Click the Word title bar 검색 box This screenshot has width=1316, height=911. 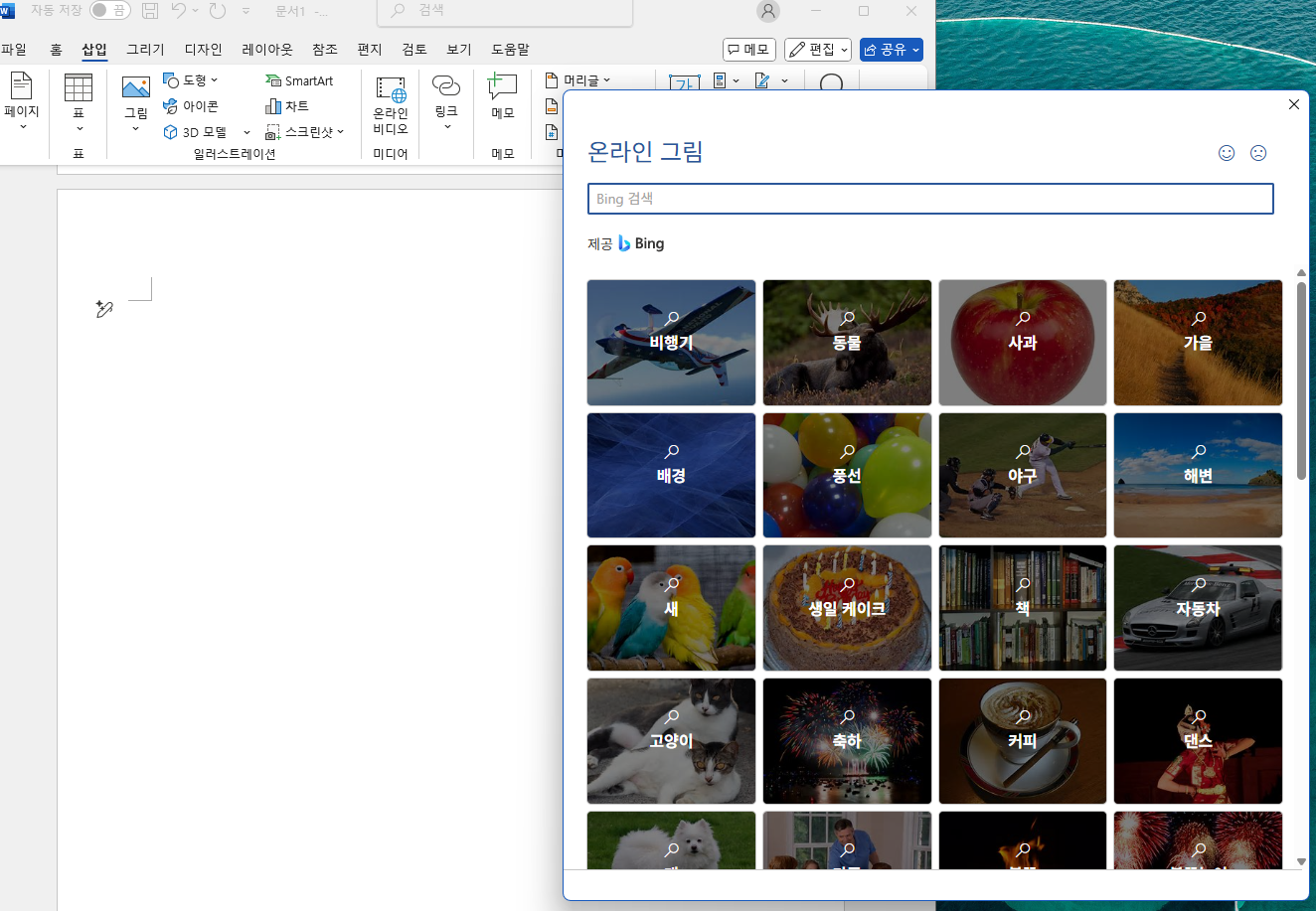[x=505, y=11]
